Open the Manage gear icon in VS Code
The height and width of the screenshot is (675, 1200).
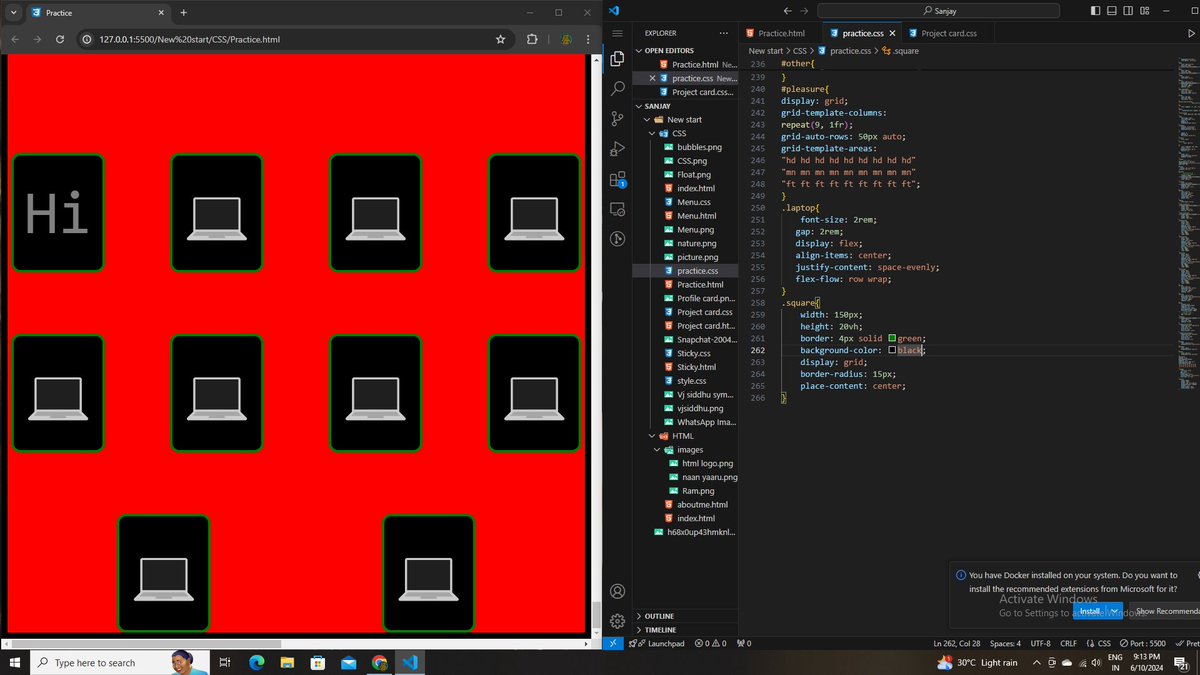tap(617, 620)
